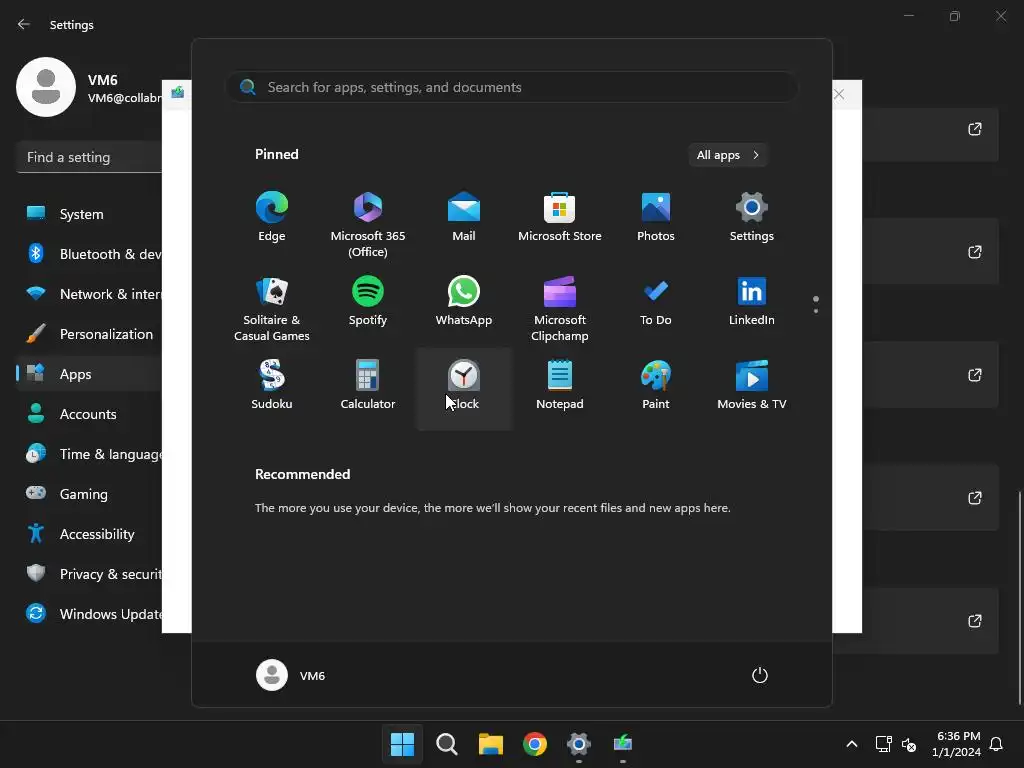Viewport: 1024px width, 768px height.
Task: Select Personalization in Settings sidebar
Action: [89, 334]
